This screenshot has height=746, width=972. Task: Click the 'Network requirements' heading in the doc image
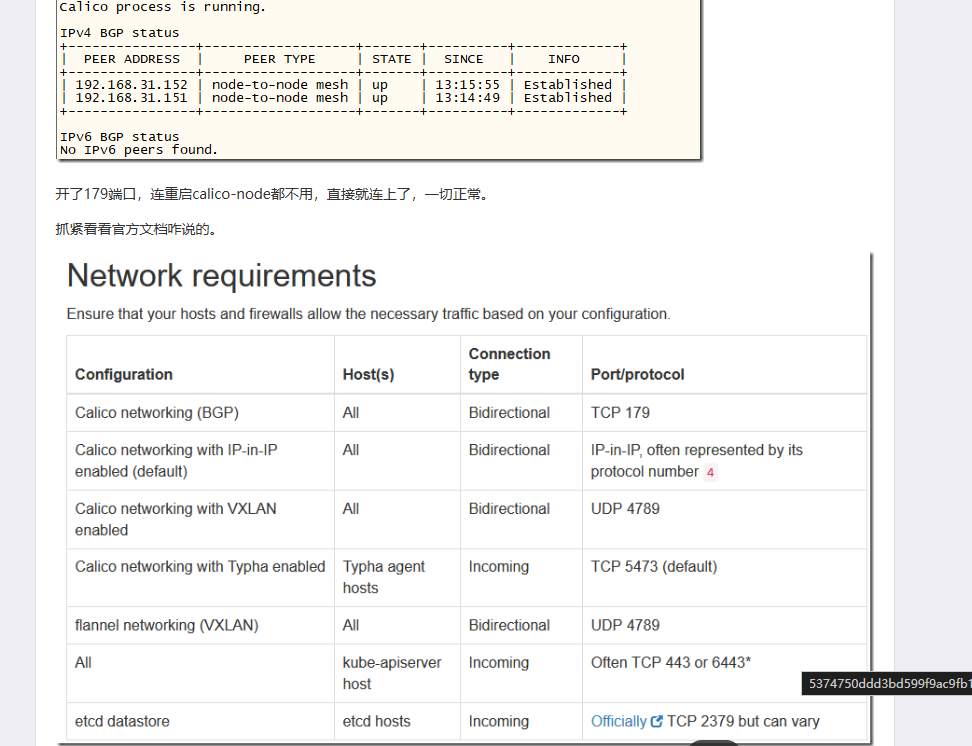(221, 275)
